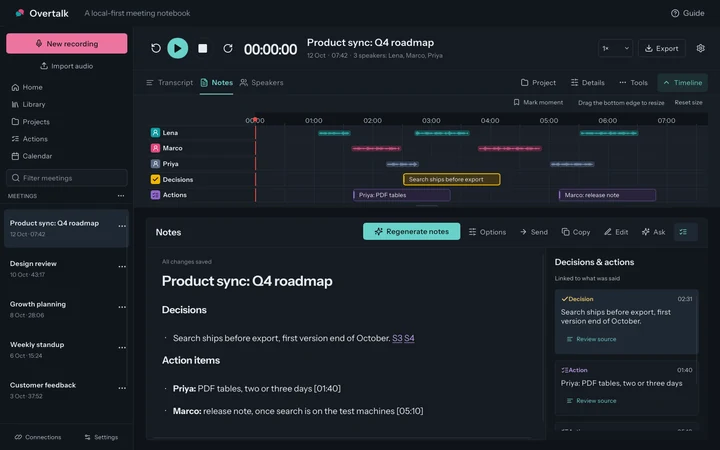This screenshot has width=720, height=450.
Task: Switch to the Speakers tab
Action: tap(261, 83)
